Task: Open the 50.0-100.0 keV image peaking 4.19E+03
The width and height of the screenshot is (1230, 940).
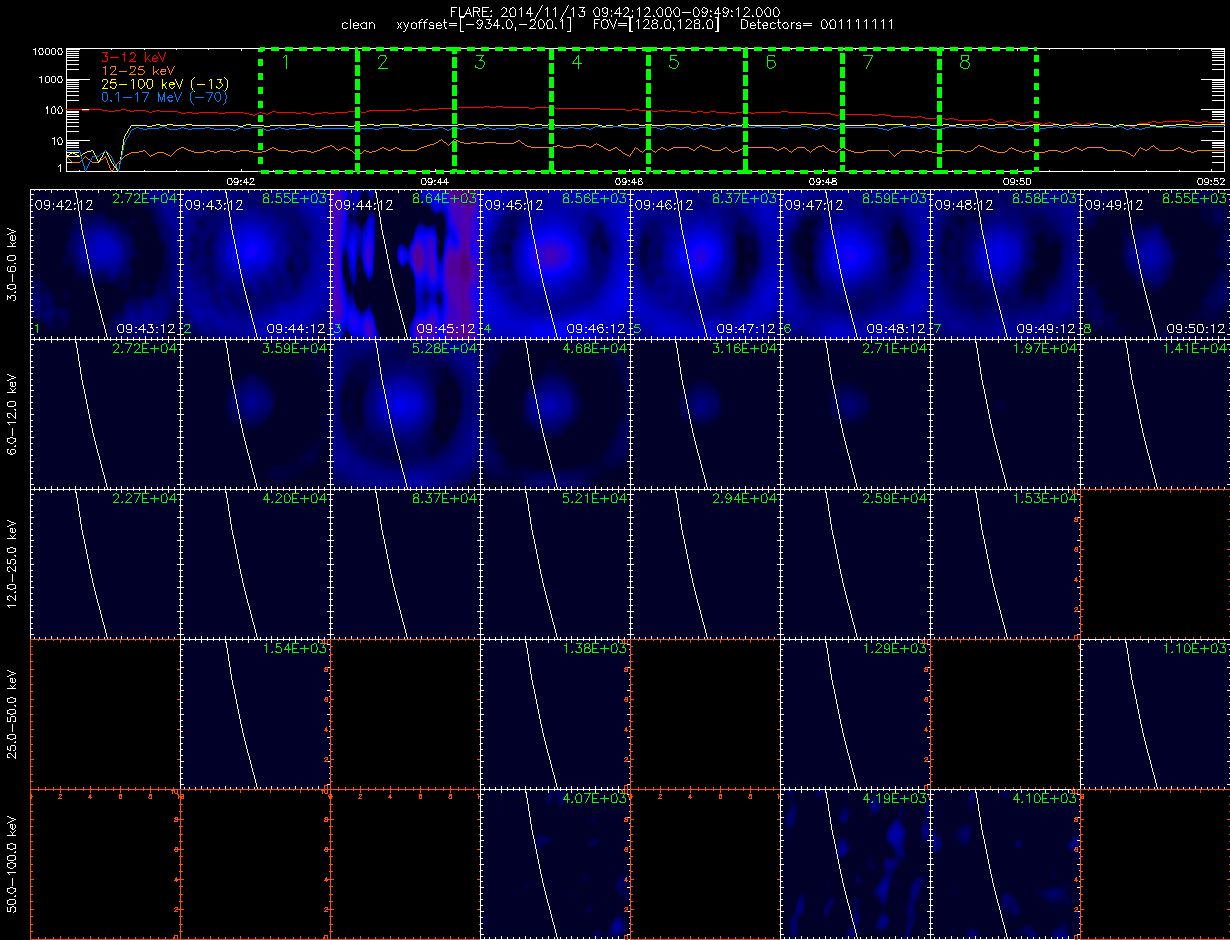Action: (855, 863)
